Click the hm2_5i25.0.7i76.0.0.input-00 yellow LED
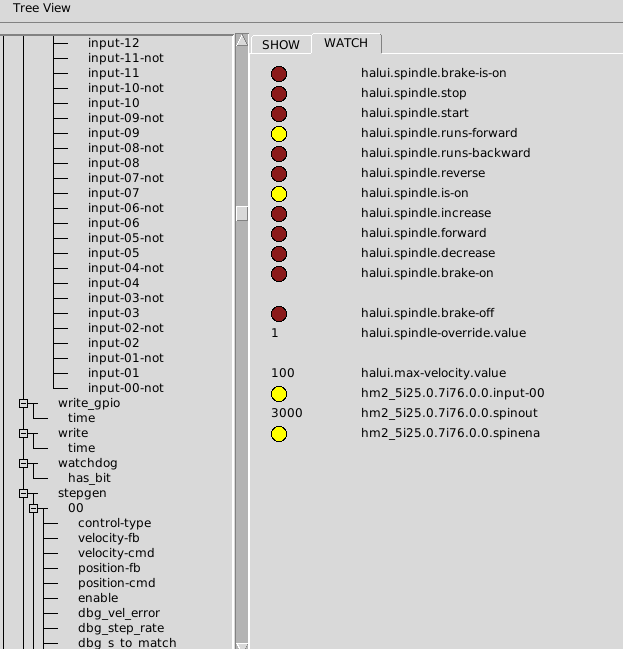The height and width of the screenshot is (649, 623). pos(279,393)
